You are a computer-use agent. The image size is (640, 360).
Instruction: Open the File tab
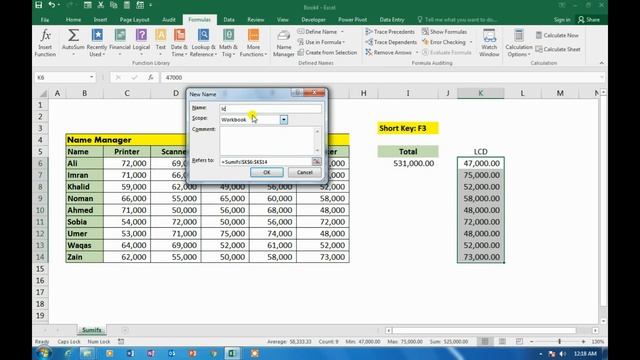tap(45, 20)
